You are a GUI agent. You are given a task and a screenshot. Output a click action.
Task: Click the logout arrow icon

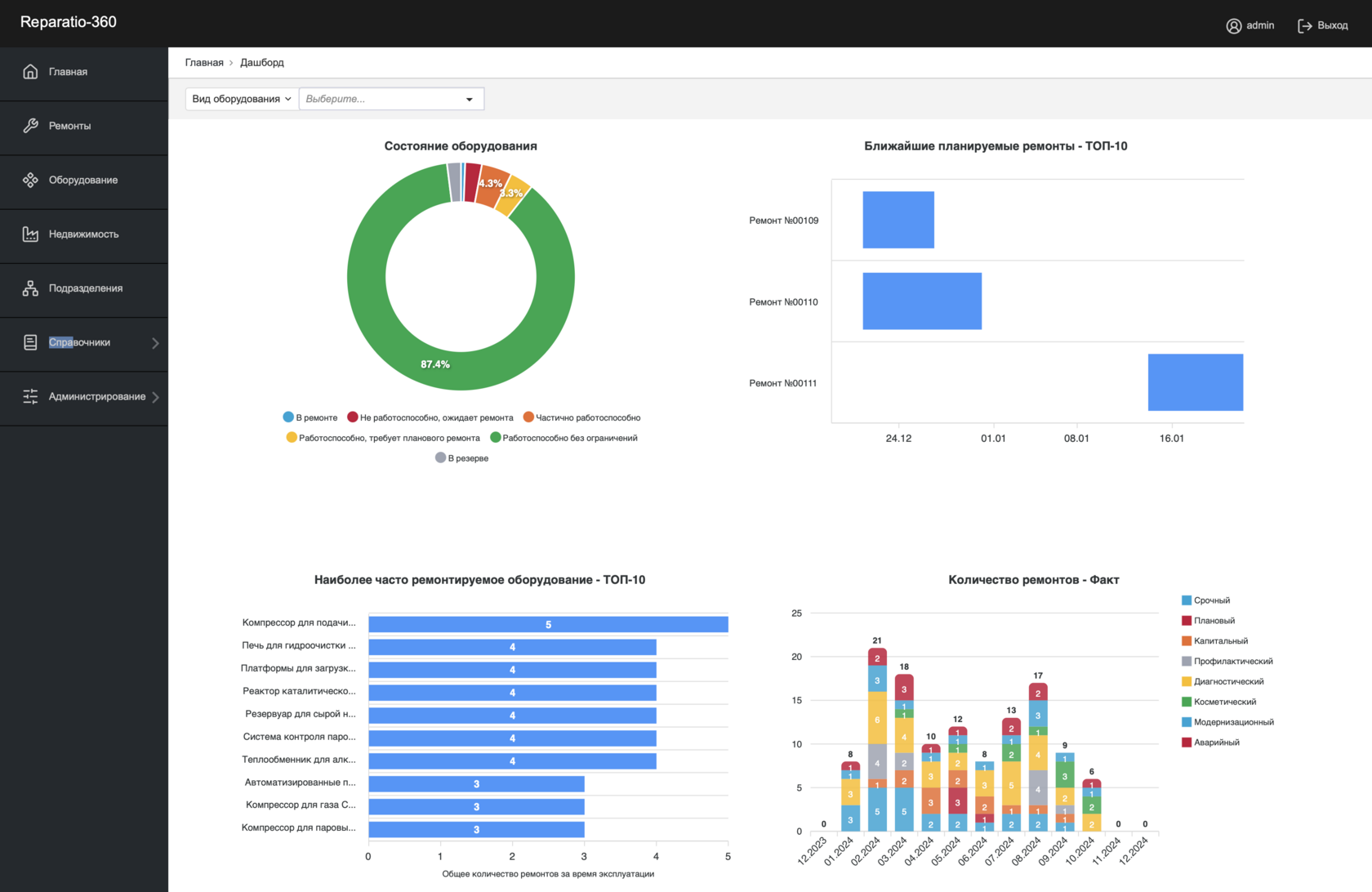(1305, 26)
